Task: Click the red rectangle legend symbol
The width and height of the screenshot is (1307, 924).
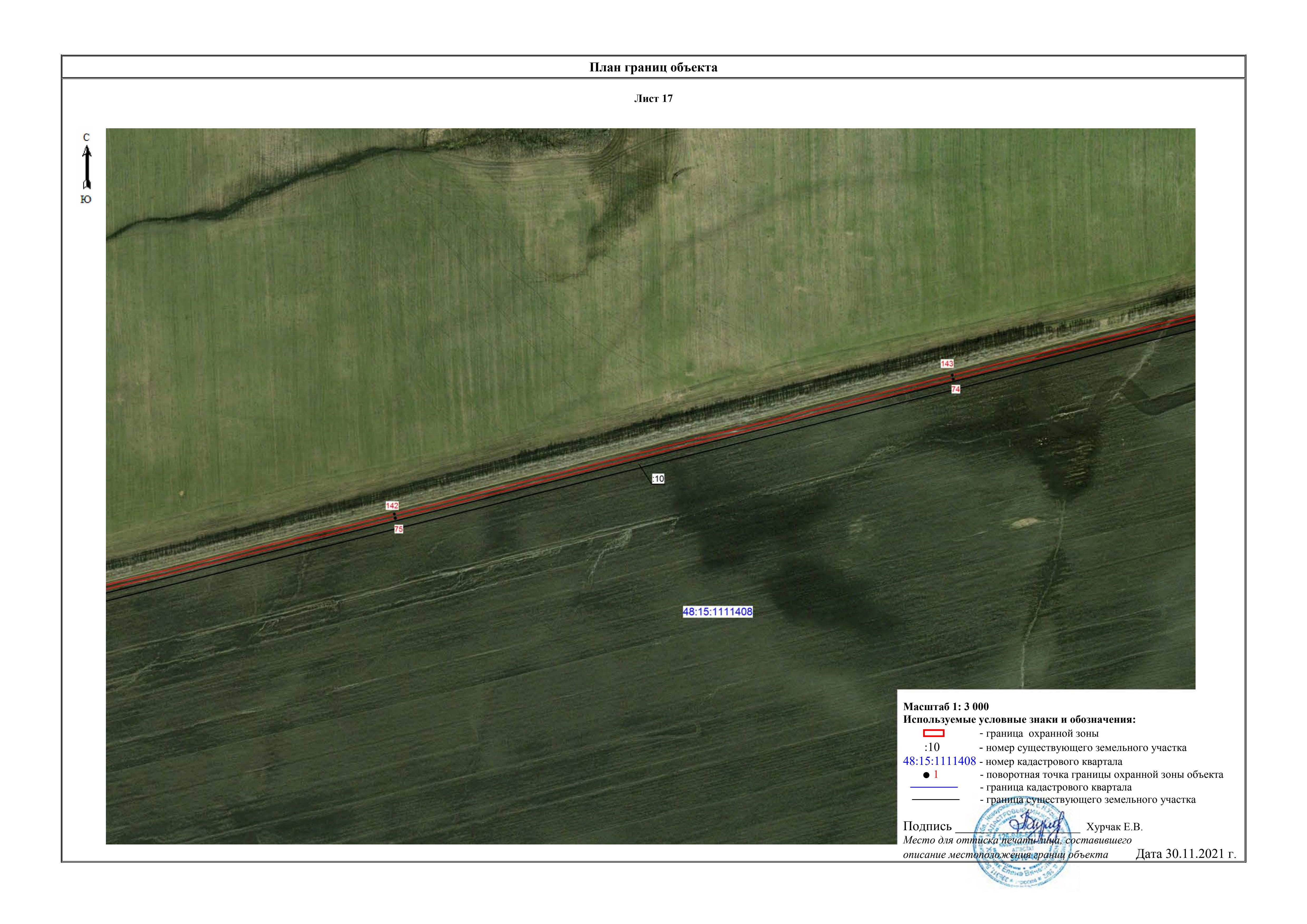Action: point(934,733)
